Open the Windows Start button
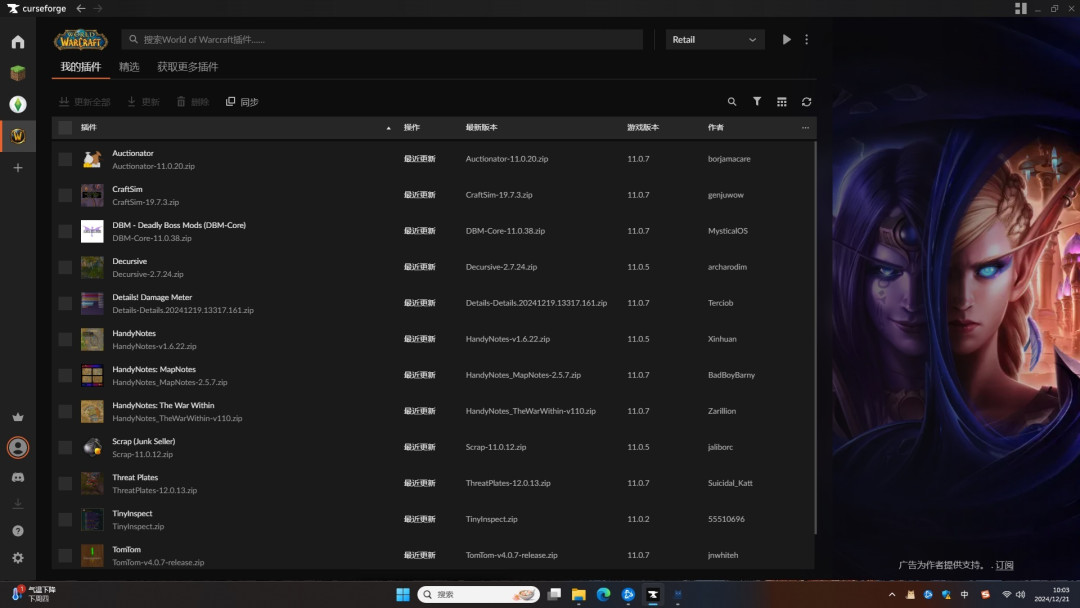The image size is (1080, 608). point(403,594)
